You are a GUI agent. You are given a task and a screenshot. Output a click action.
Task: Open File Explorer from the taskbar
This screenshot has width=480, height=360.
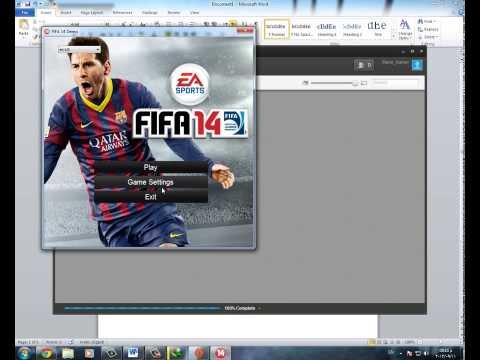68,353
